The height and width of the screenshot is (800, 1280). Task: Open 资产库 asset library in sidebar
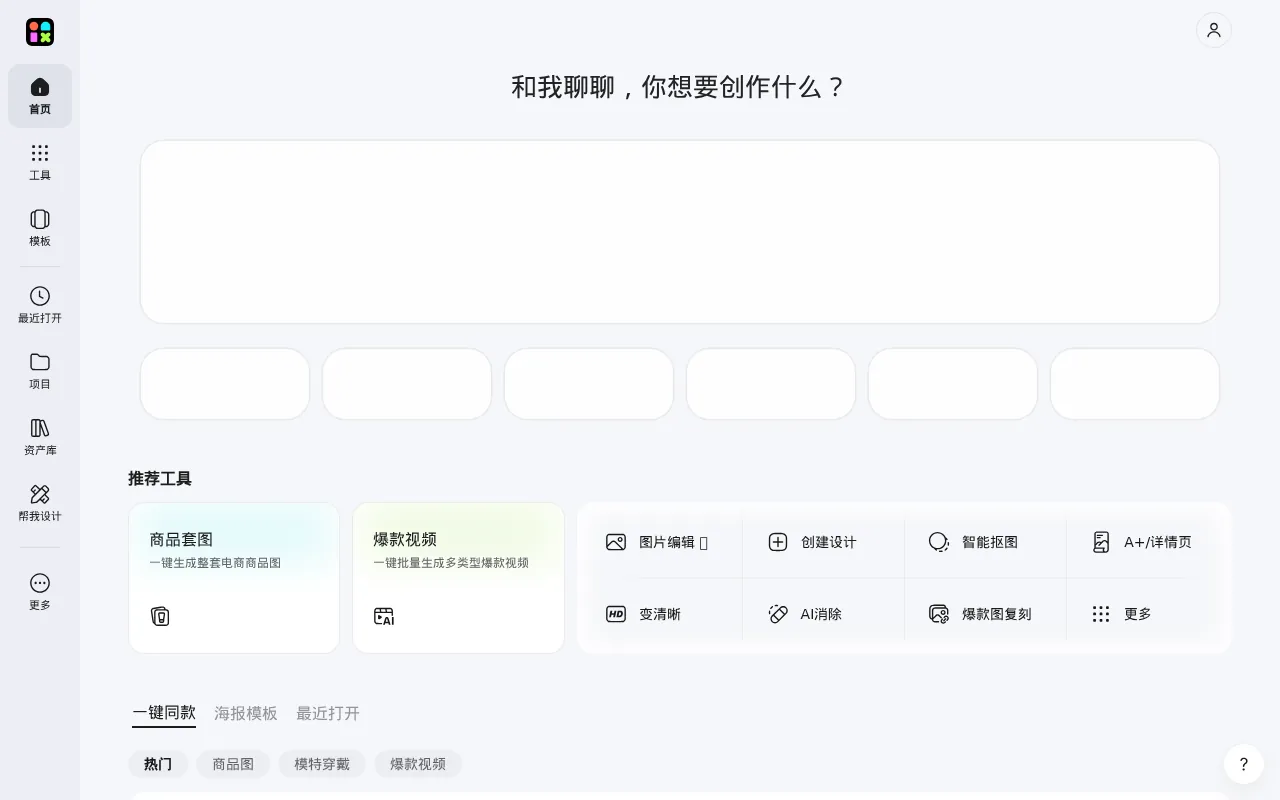click(40, 437)
